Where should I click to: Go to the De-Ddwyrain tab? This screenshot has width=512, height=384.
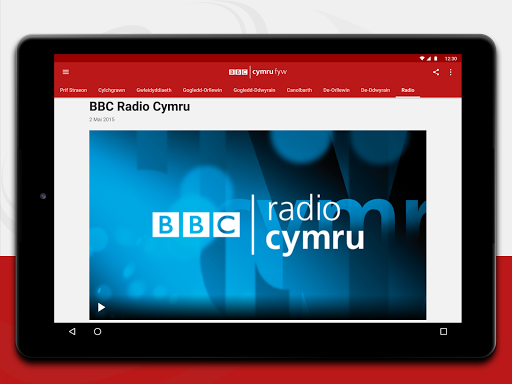(375, 90)
